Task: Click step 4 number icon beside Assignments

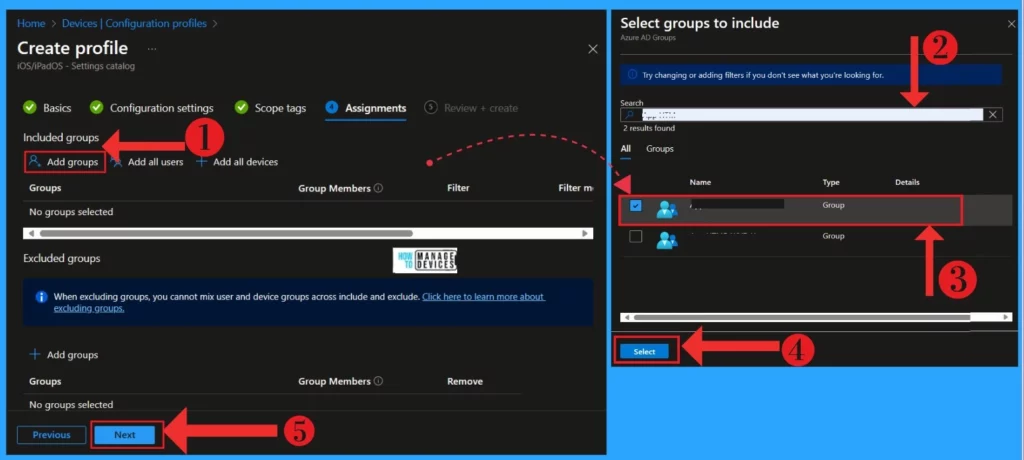Action: tap(332, 107)
